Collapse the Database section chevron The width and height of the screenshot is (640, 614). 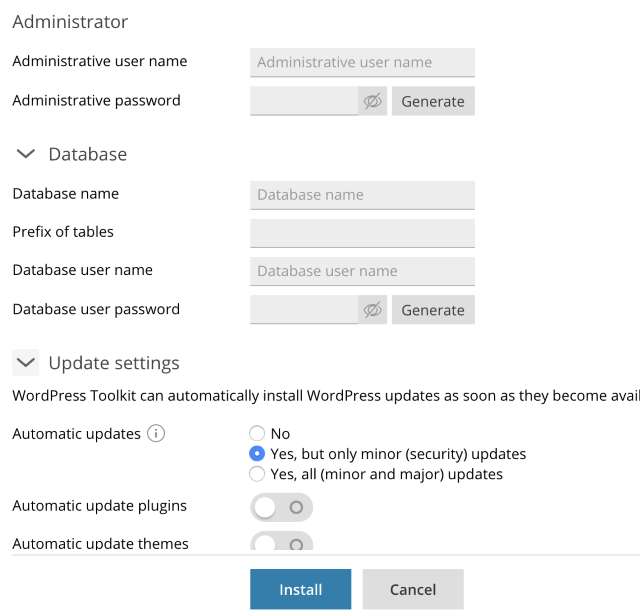pos(26,154)
